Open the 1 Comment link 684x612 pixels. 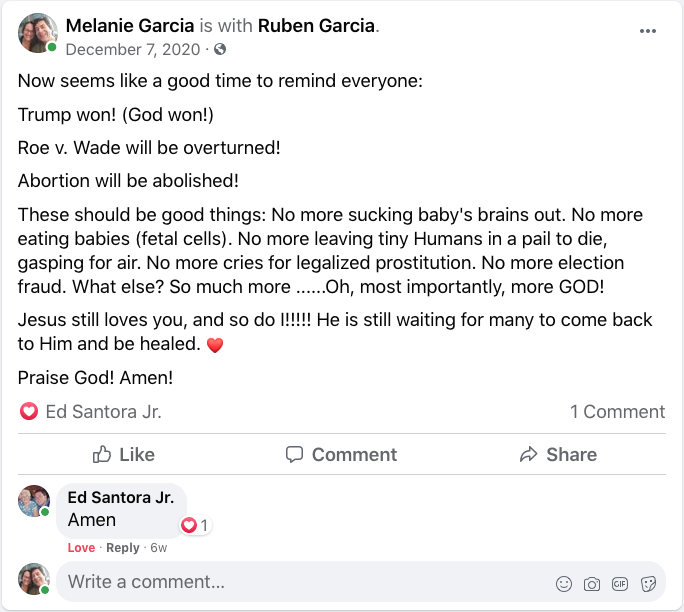pyautogui.click(x=617, y=411)
